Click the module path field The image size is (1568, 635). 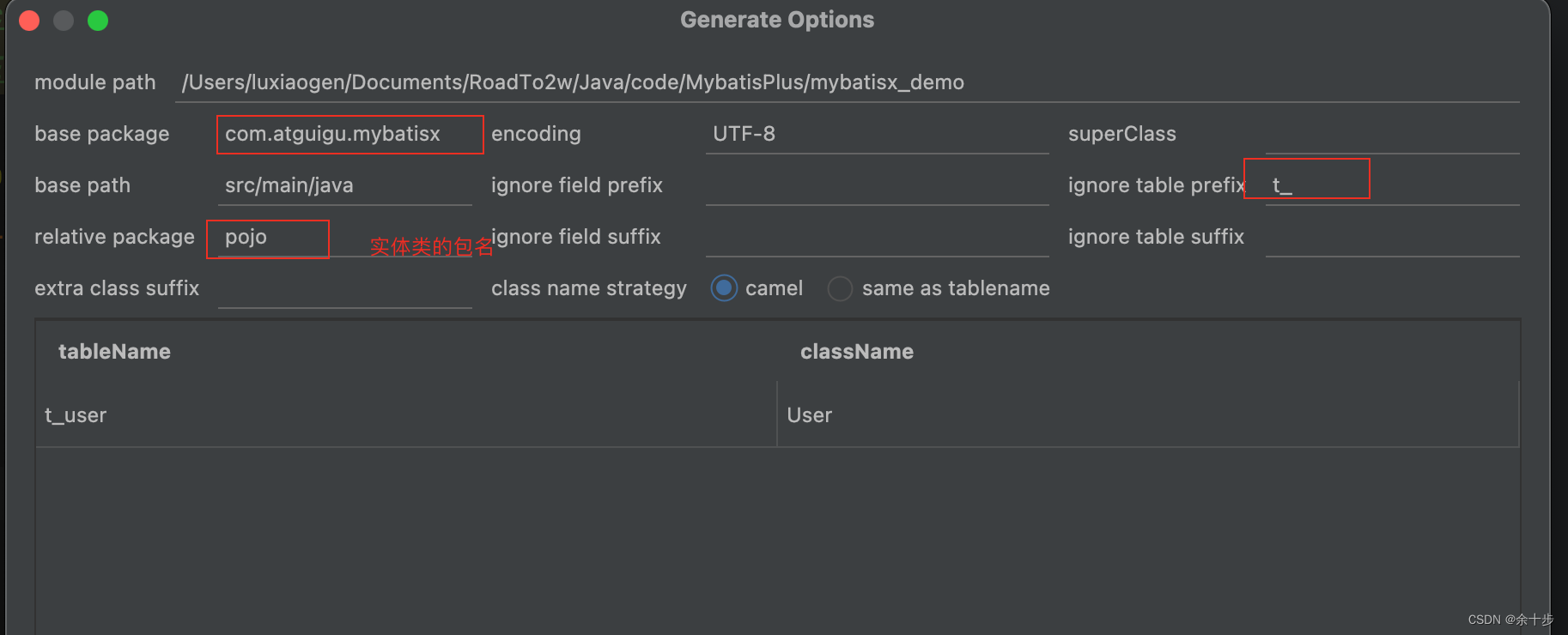(846, 83)
